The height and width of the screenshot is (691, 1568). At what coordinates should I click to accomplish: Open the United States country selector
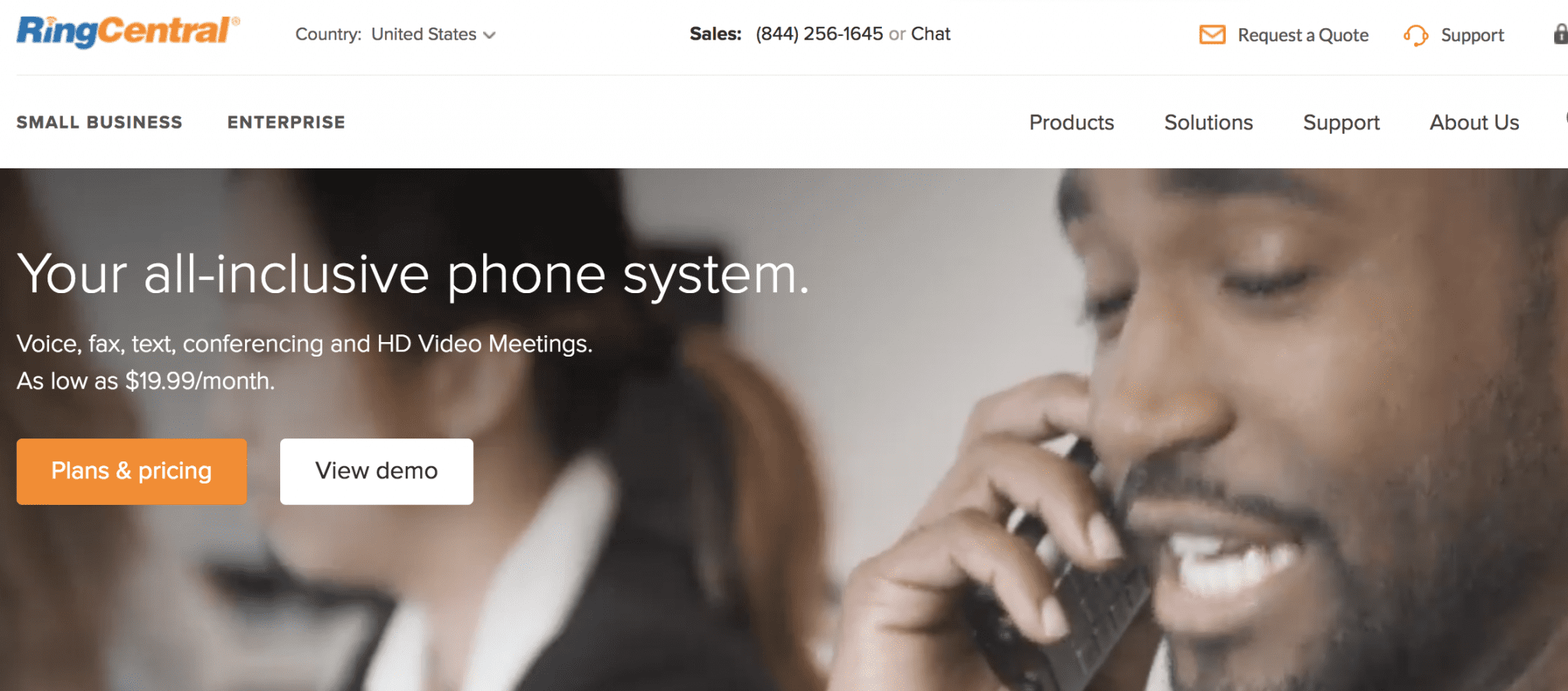(x=433, y=34)
